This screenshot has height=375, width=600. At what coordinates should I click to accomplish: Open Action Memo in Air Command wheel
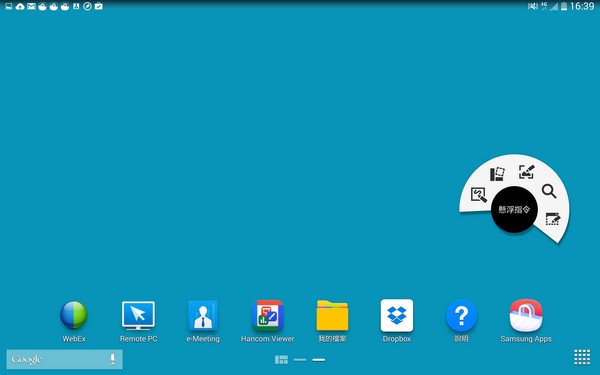479,195
